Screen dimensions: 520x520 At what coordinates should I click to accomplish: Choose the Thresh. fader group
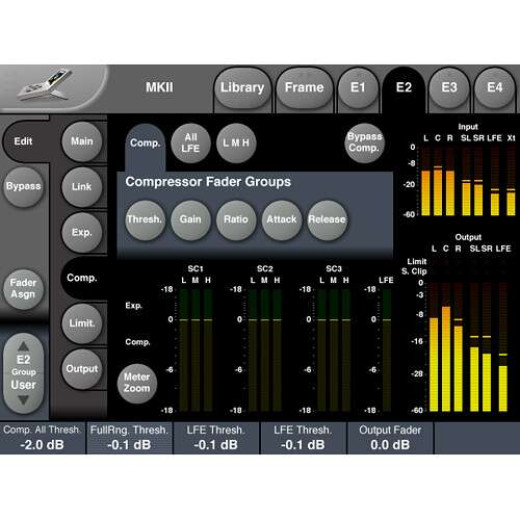(145, 220)
